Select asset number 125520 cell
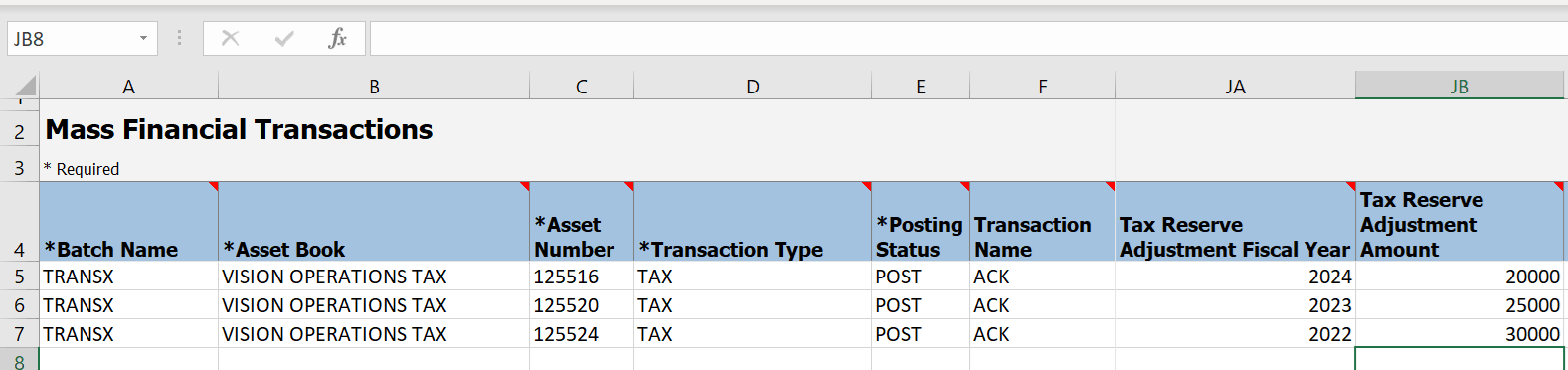Screen dimensions: 1568x370 click(x=582, y=305)
